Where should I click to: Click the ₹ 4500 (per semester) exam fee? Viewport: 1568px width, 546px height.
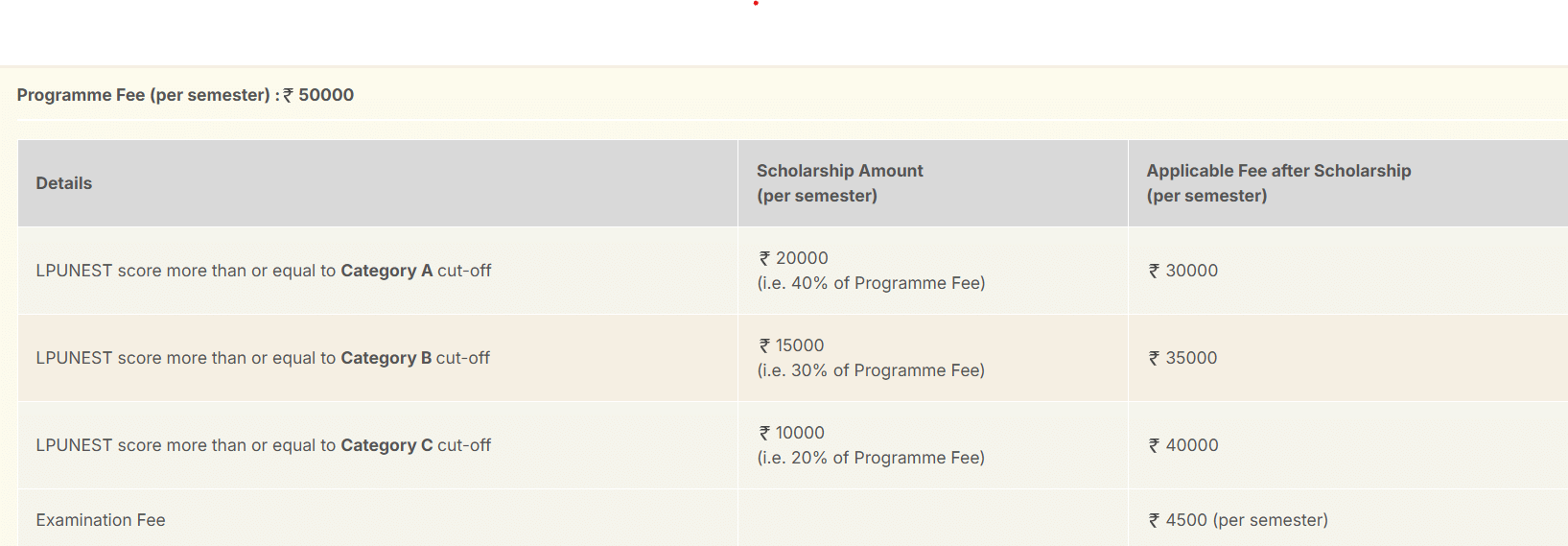(1238, 520)
